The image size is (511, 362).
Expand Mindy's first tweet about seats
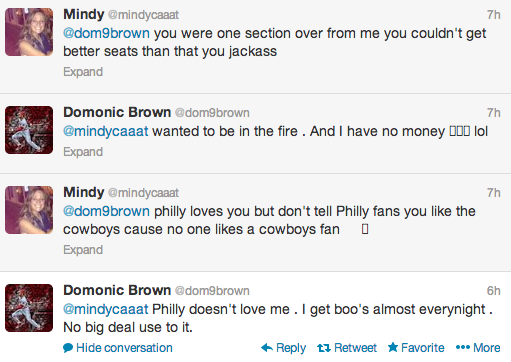(x=83, y=72)
